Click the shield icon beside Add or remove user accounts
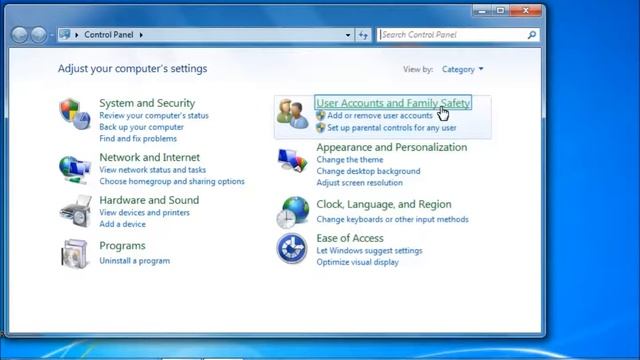This screenshot has width=640, height=360. coord(320,116)
